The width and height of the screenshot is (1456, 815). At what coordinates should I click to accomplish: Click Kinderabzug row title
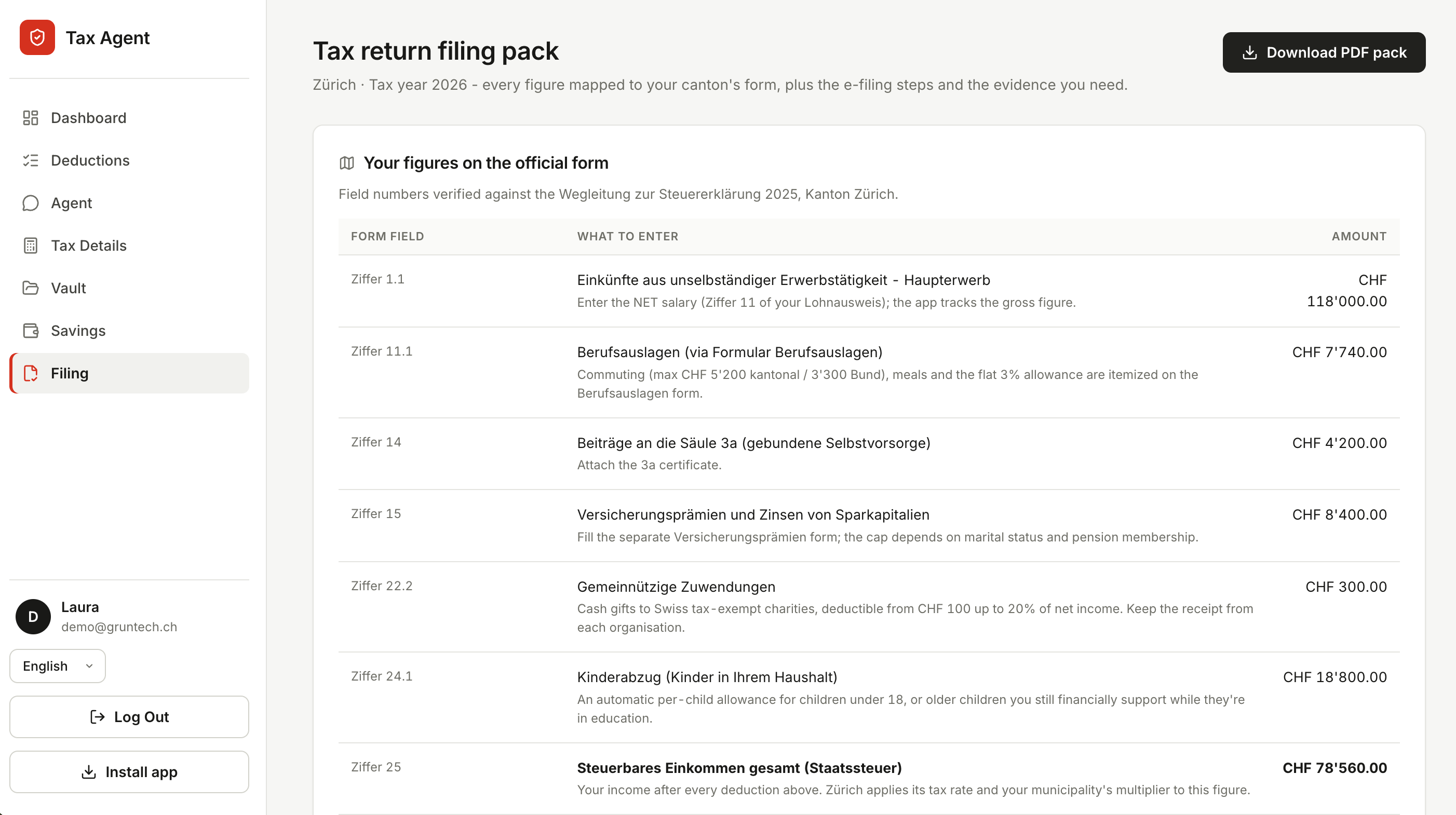click(x=707, y=677)
